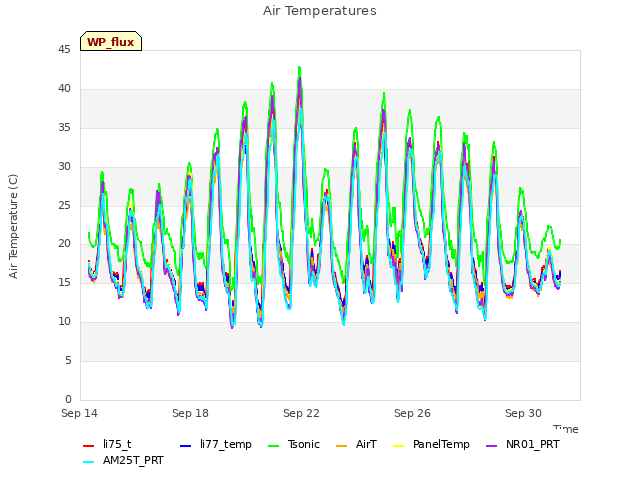Click the red li75_t legend swatch
Viewport: 640px width, 480px height.
[x=89, y=446]
